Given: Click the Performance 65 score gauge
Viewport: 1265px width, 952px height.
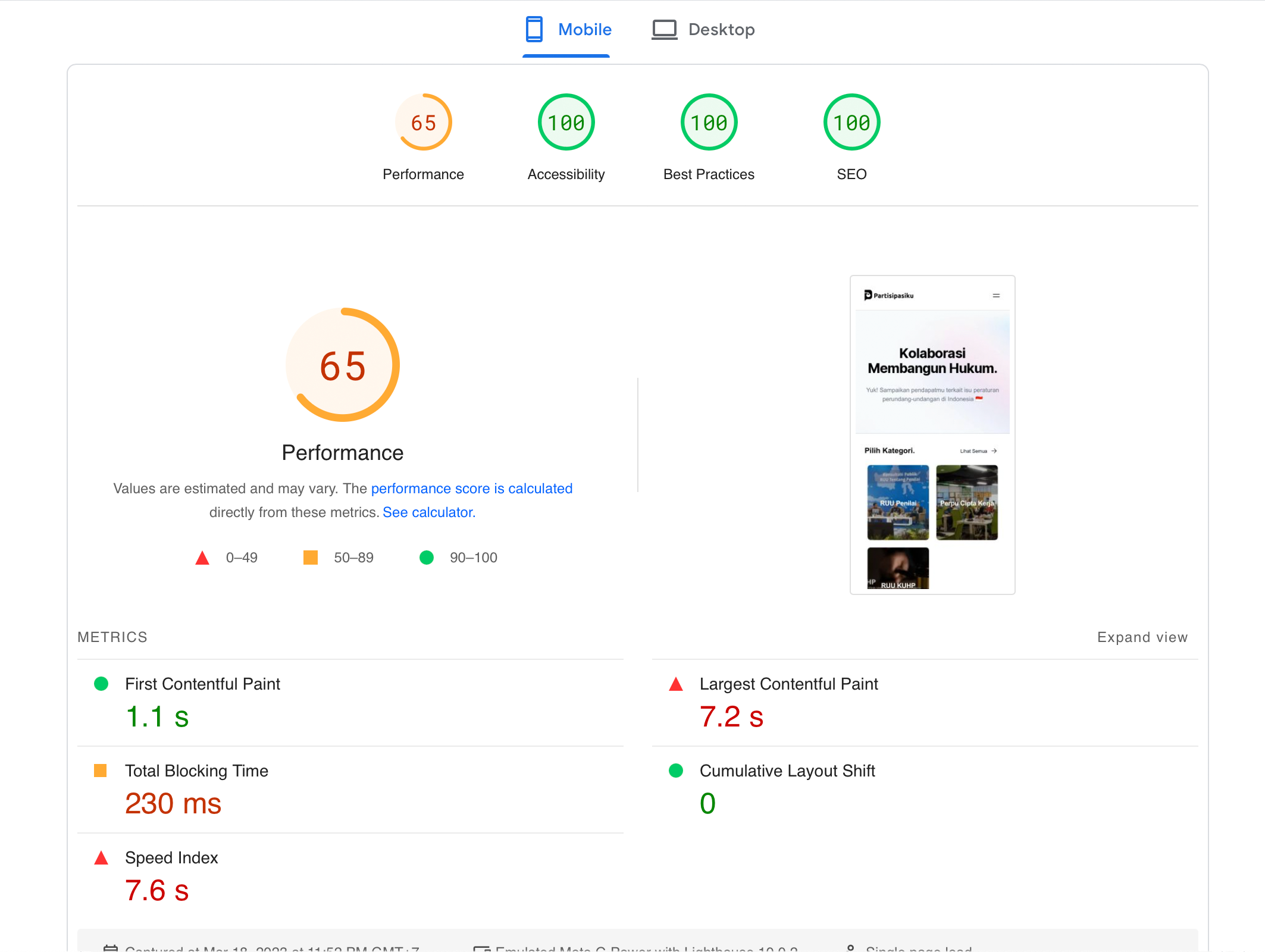Looking at the screenshot, I should tap(423, 123).
